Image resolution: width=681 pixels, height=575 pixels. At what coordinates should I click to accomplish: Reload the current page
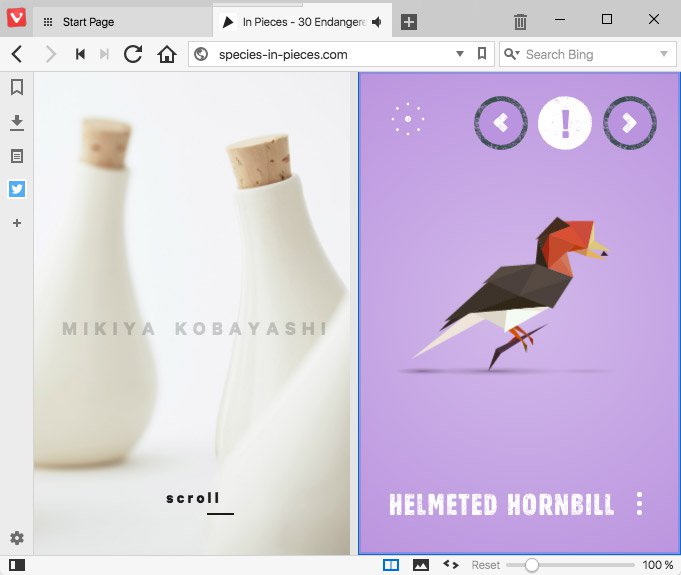click(x=133, y=54)
